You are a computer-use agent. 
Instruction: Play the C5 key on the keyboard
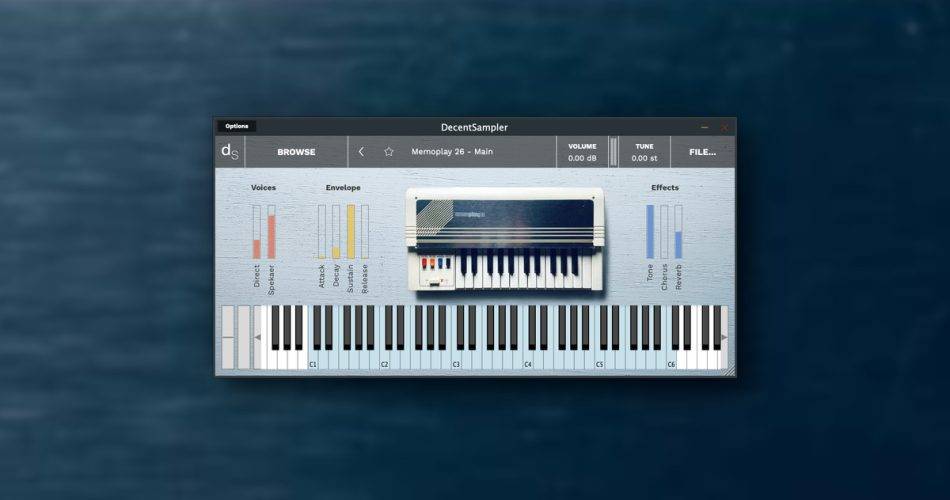[x=599, y=360]
